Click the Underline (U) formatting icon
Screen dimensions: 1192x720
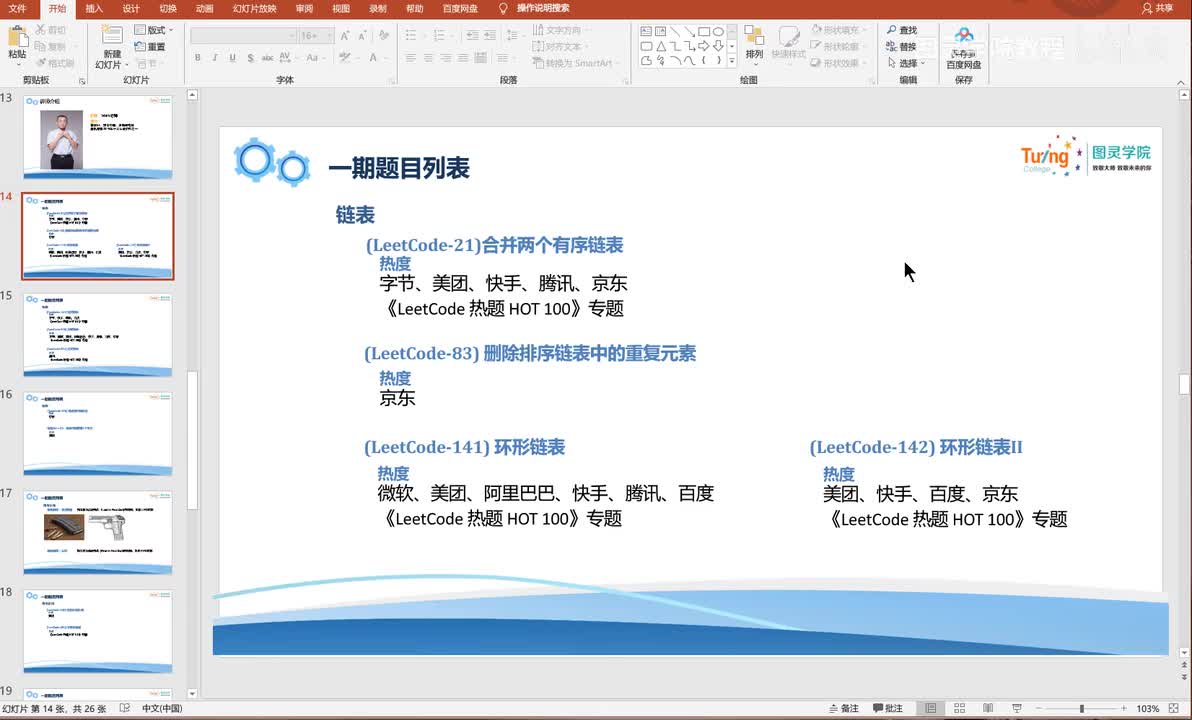[x=233, y=58]
